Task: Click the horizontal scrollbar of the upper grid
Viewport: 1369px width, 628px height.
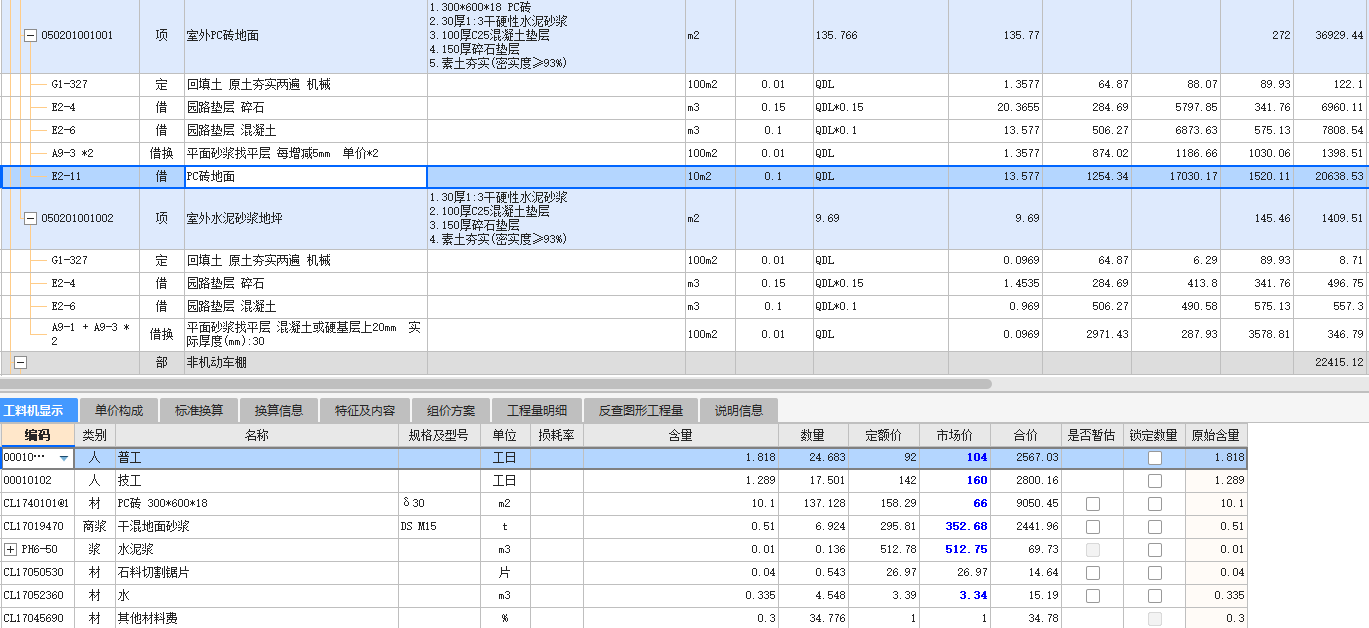Action: (x=495, y=383)
